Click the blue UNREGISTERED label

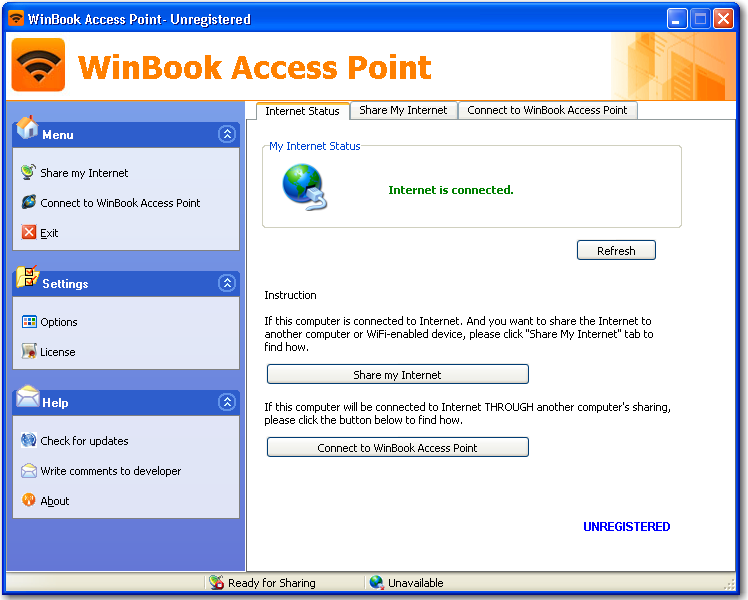coord(626,527)
